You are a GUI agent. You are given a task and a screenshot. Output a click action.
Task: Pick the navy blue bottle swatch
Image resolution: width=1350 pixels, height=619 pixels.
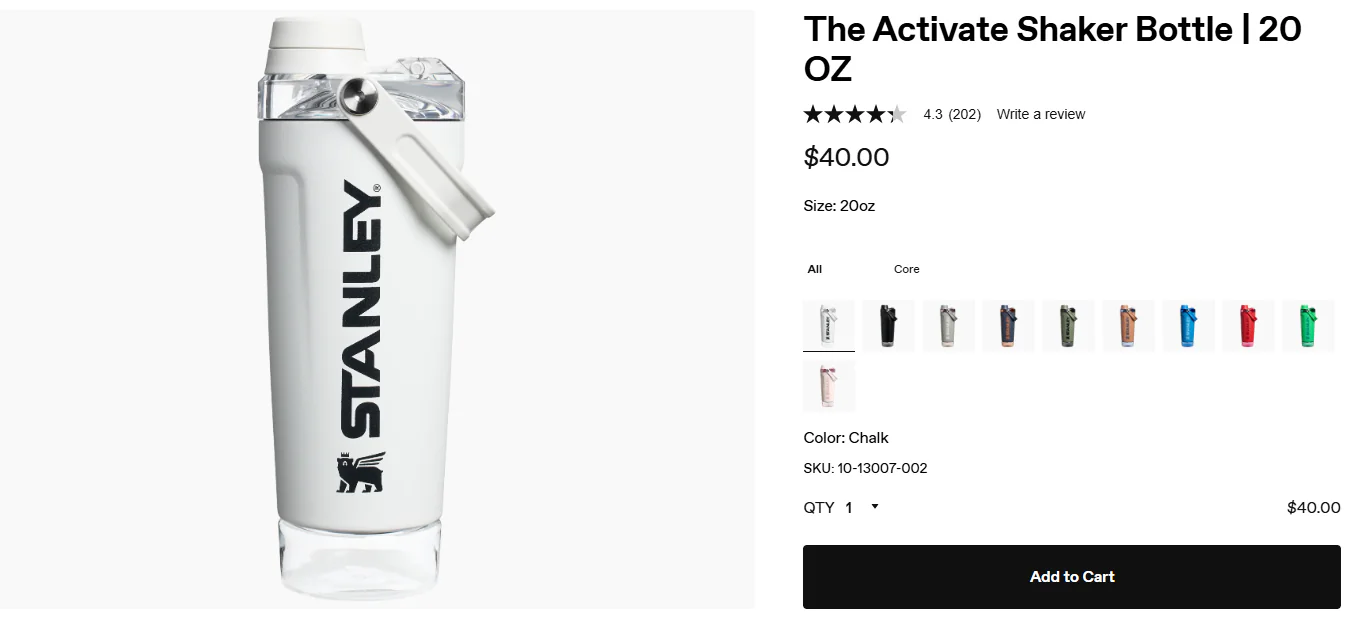click(1008, 326)
